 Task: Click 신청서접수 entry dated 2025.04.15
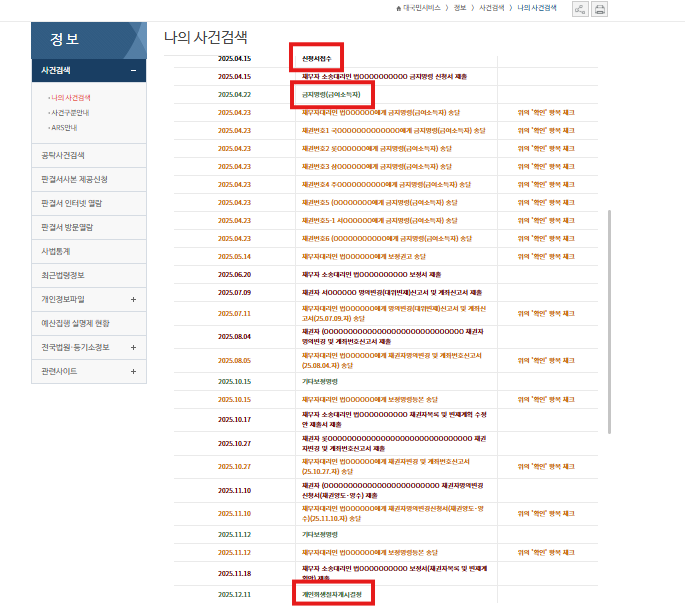317,59
